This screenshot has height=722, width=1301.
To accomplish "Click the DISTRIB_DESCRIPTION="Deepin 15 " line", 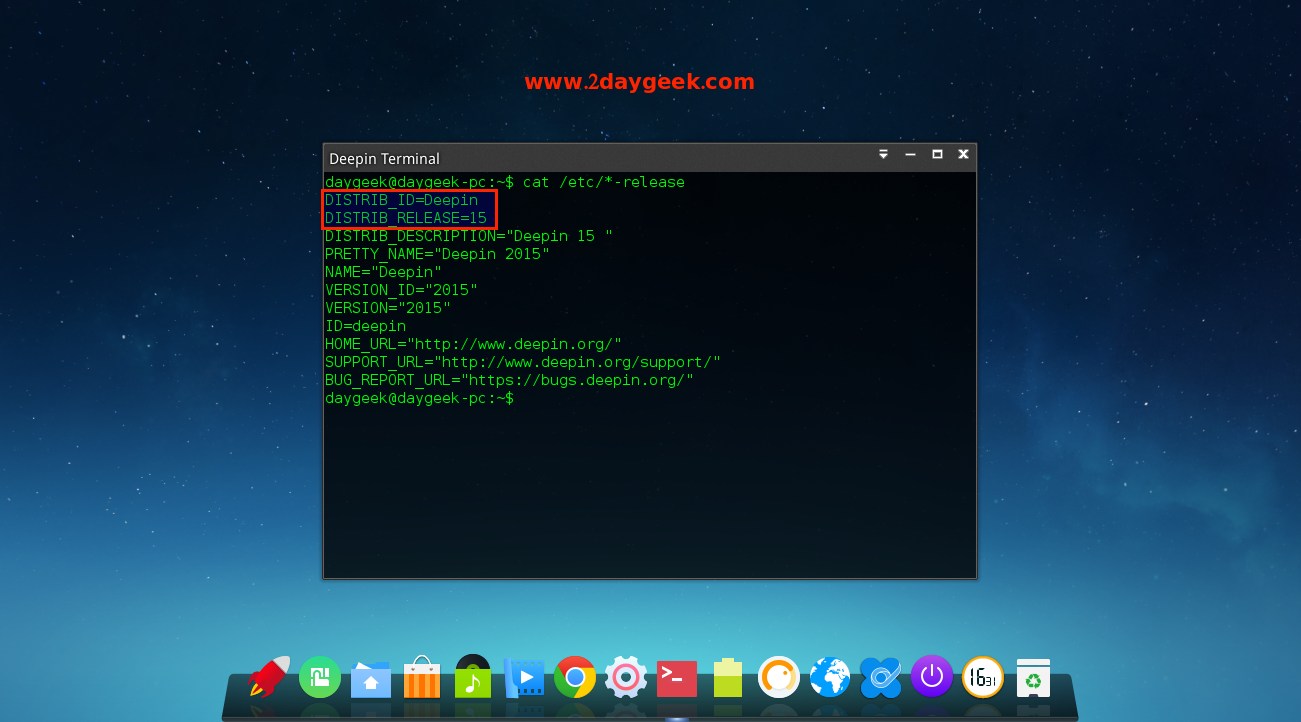I will (x=469, y=236).
